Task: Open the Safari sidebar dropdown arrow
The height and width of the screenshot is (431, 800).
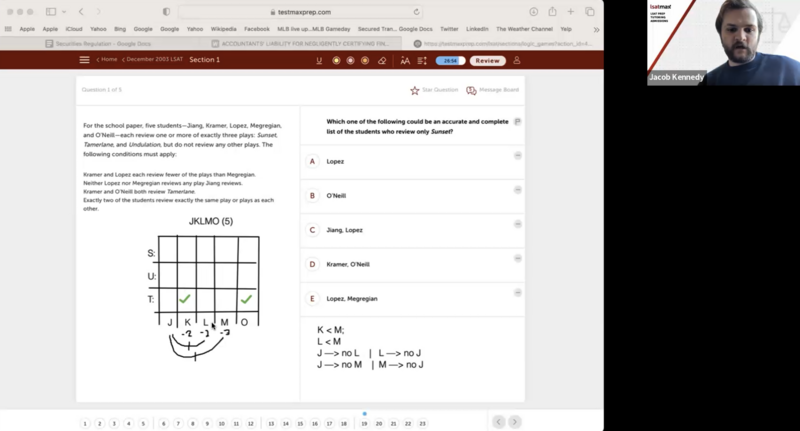Action: pyautogui.click(x=64, y=12)
